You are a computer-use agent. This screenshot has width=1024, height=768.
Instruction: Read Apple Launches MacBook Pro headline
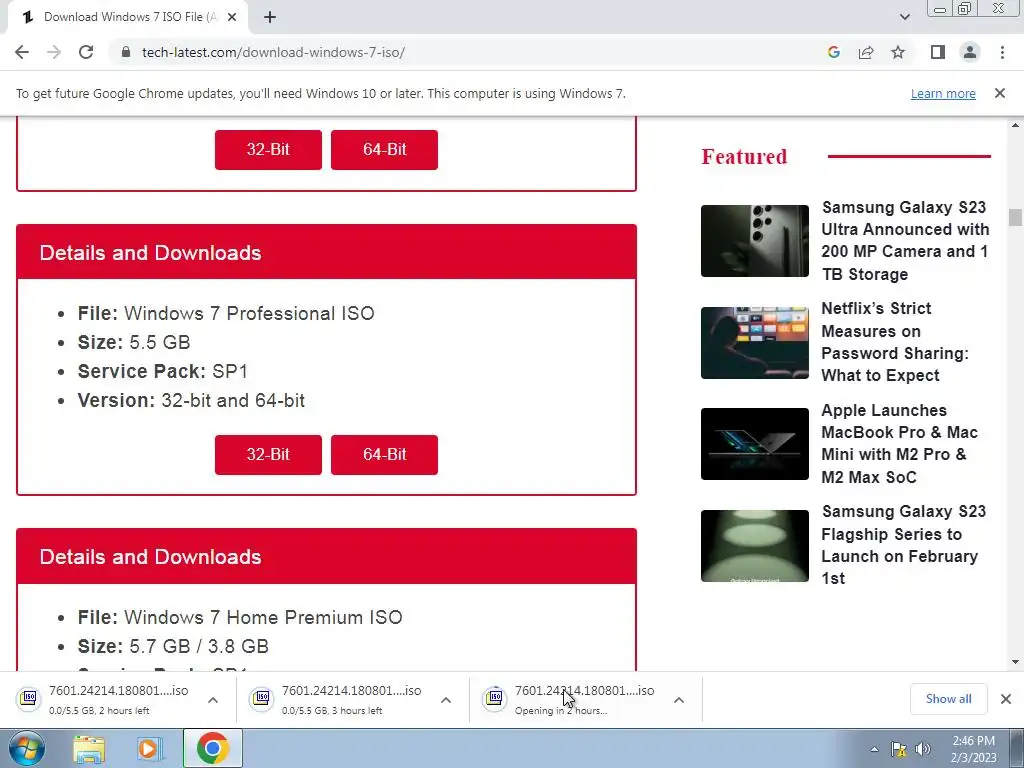click(900, 444)
